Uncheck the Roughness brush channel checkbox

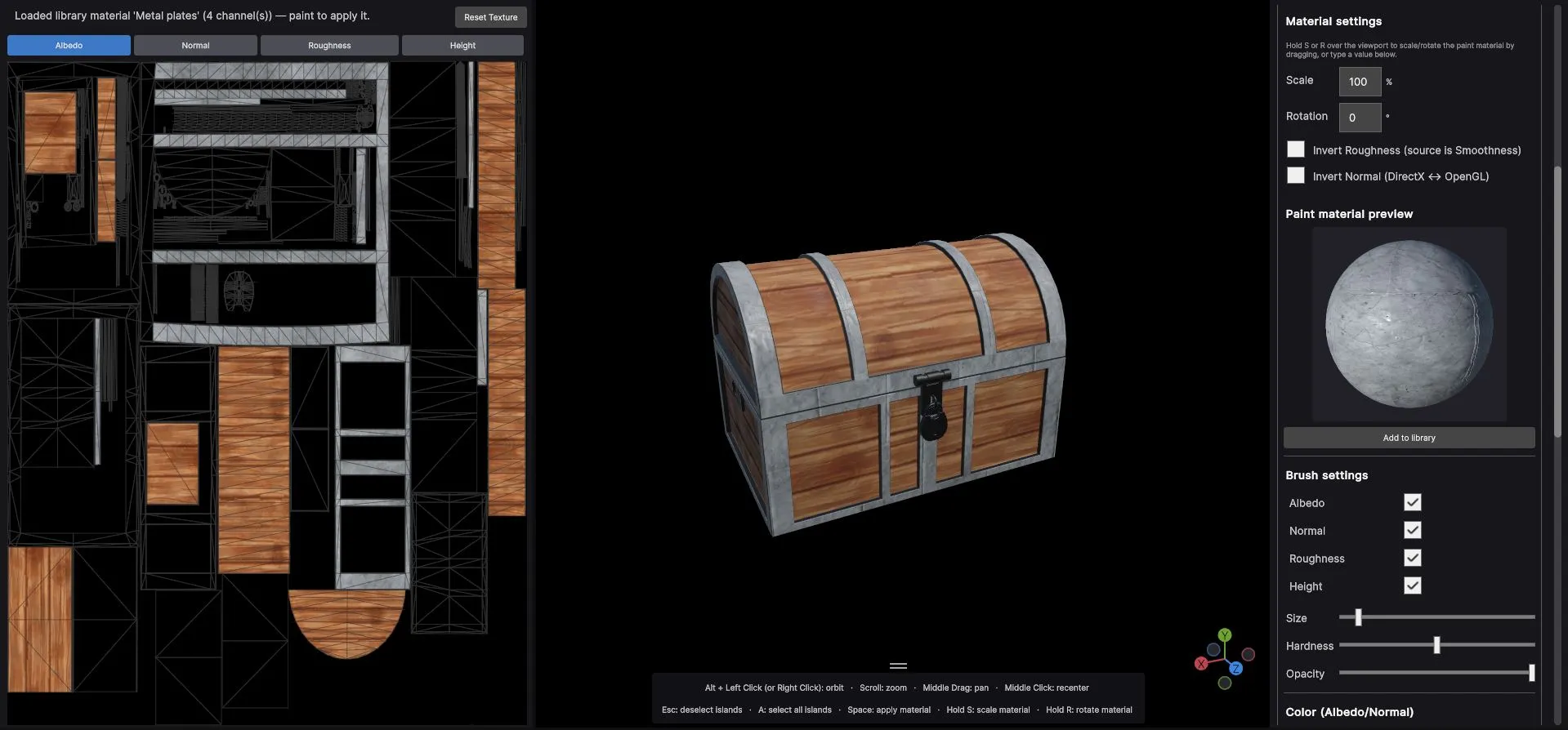point(1412,558)
